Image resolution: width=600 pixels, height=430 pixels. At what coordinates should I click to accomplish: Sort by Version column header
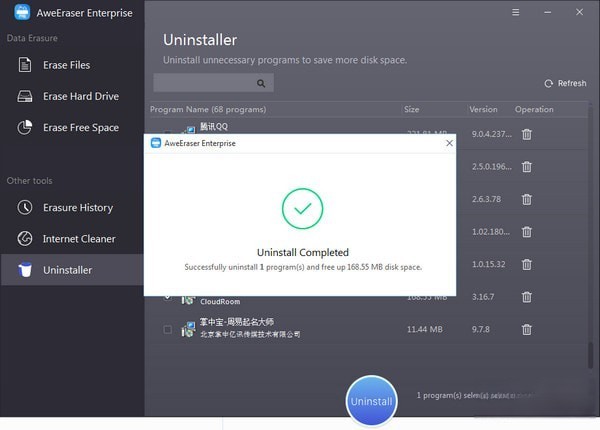pos(483,109)
